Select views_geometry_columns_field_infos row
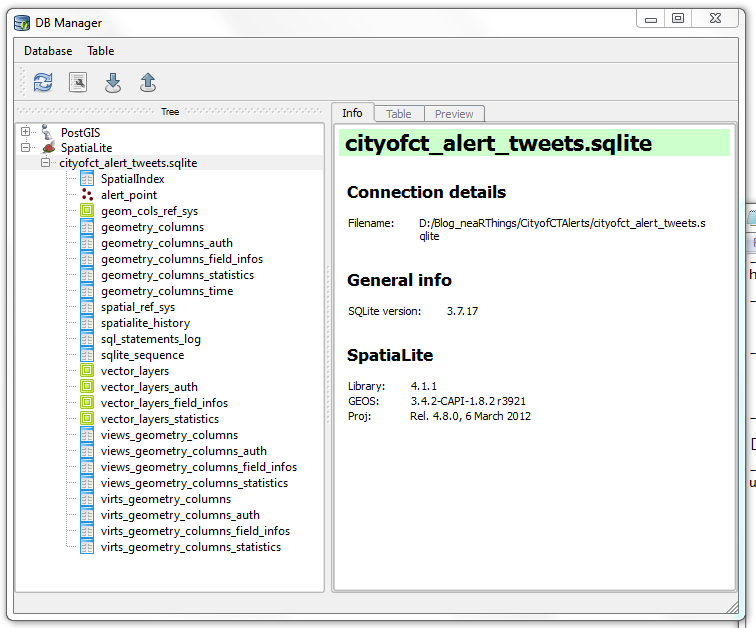 coord(199,467)
